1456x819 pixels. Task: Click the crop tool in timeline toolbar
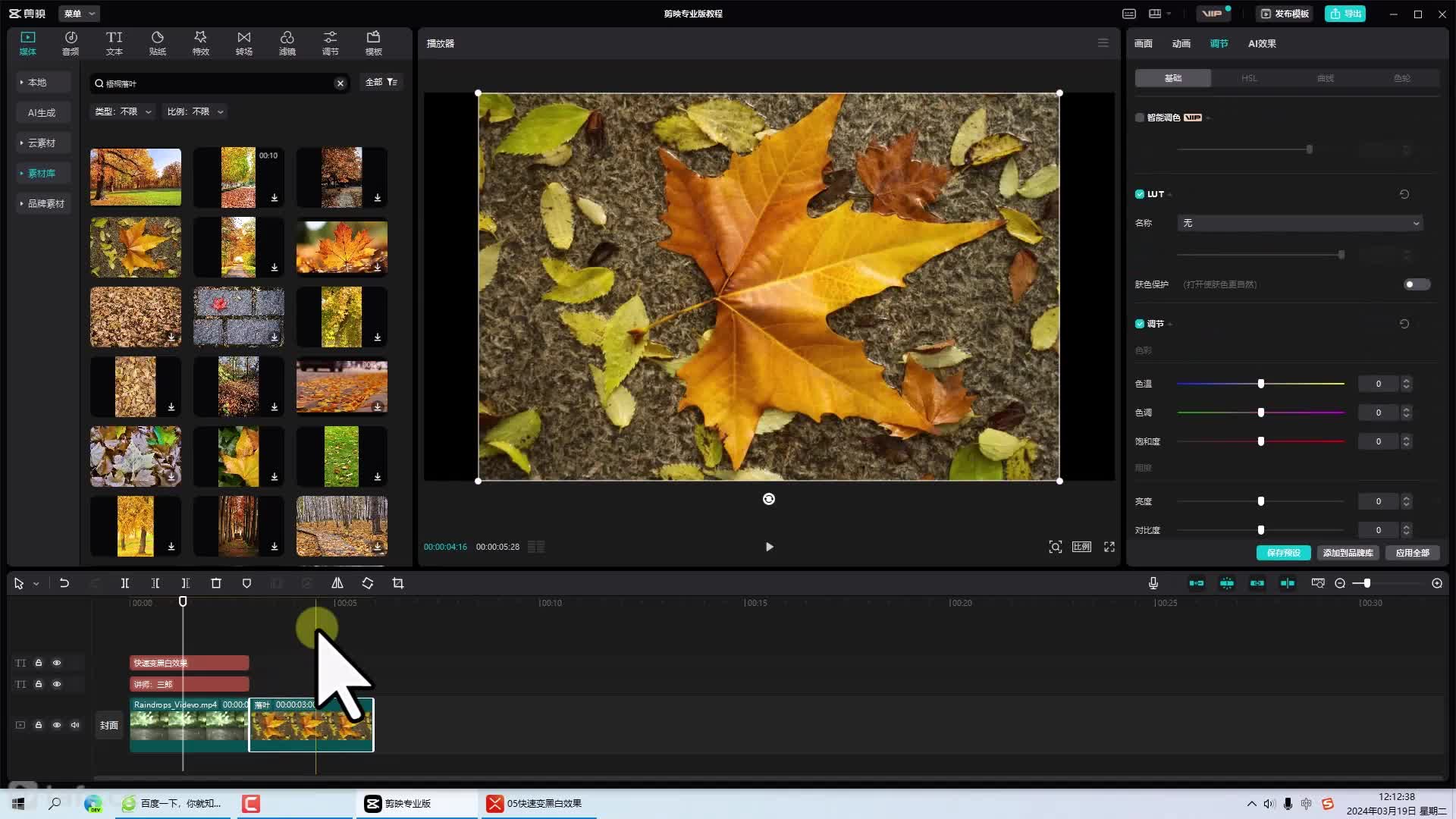click(x=398, y=583)
